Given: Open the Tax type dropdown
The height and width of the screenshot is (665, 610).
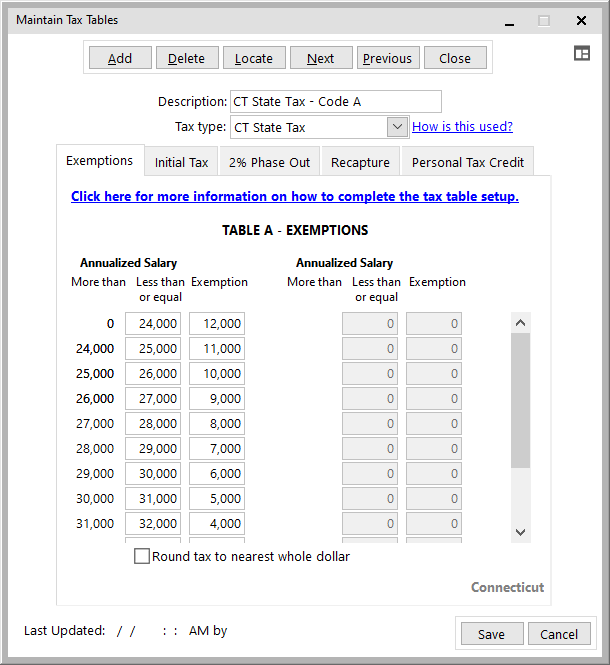Looking at the screenshot, I should pos(397,127).
